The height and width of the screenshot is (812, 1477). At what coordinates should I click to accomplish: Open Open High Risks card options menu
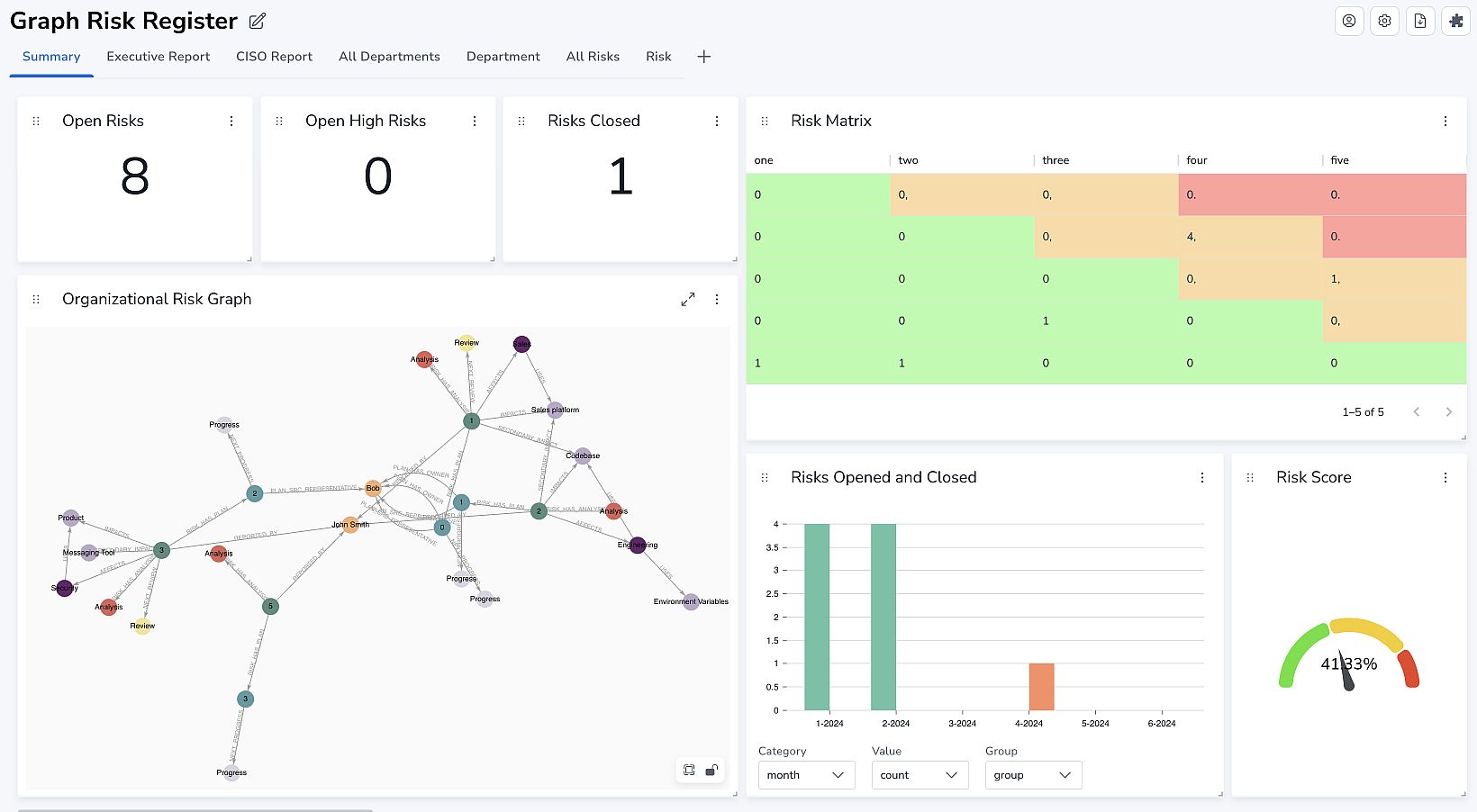tap(475, 121)
